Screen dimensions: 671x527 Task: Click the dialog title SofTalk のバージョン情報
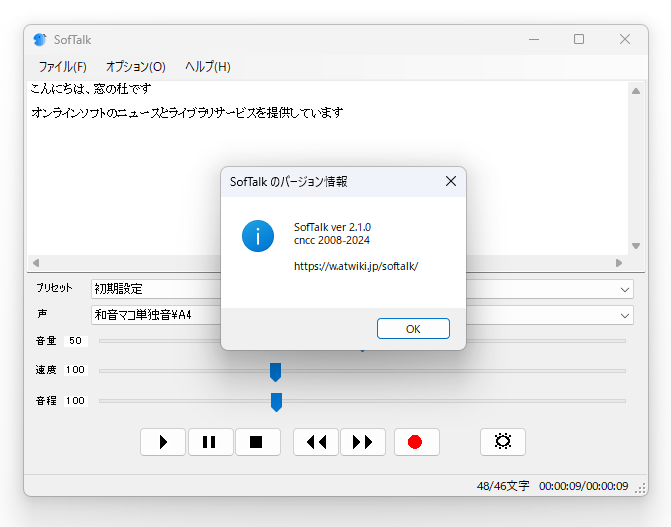click(x=289, y=182)
